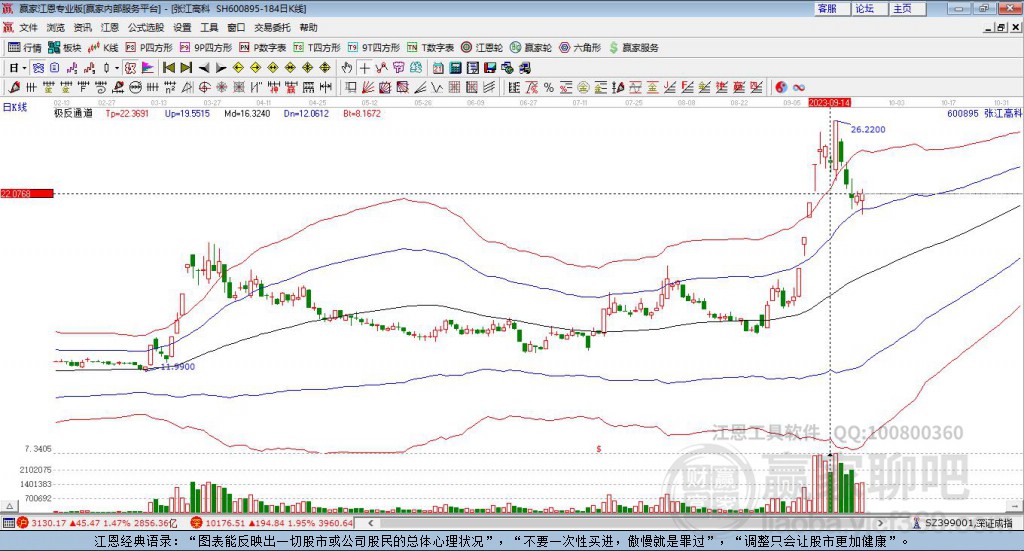Open the 行情 quotes view
This screenshot has height=551, width=1024.
pos(25,48)
